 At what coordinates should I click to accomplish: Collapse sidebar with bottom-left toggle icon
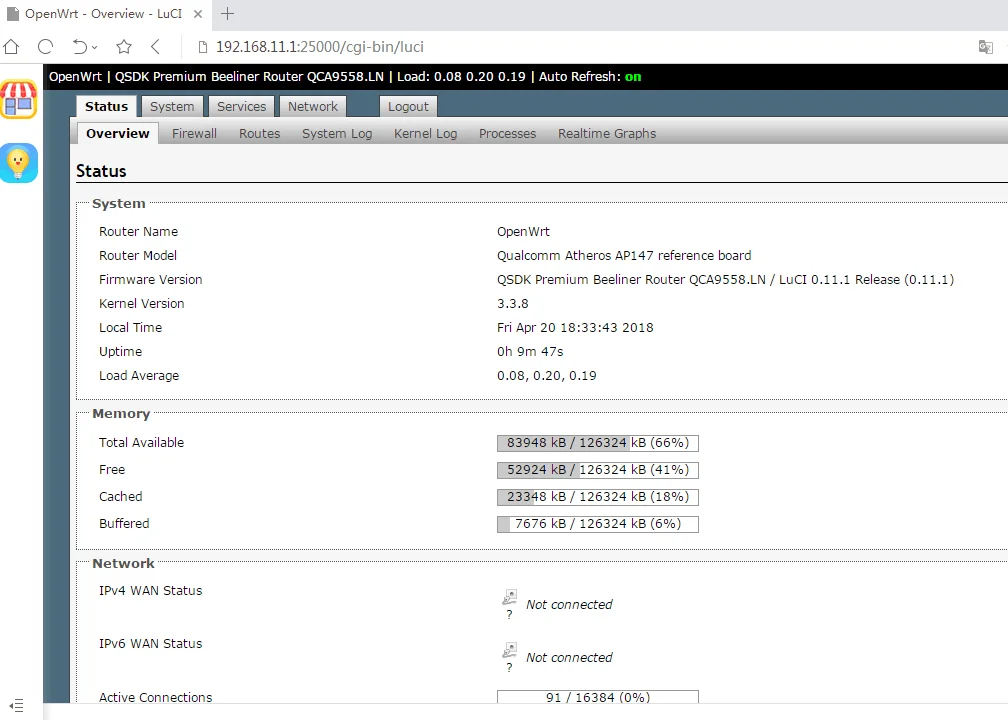pos(17,705)
